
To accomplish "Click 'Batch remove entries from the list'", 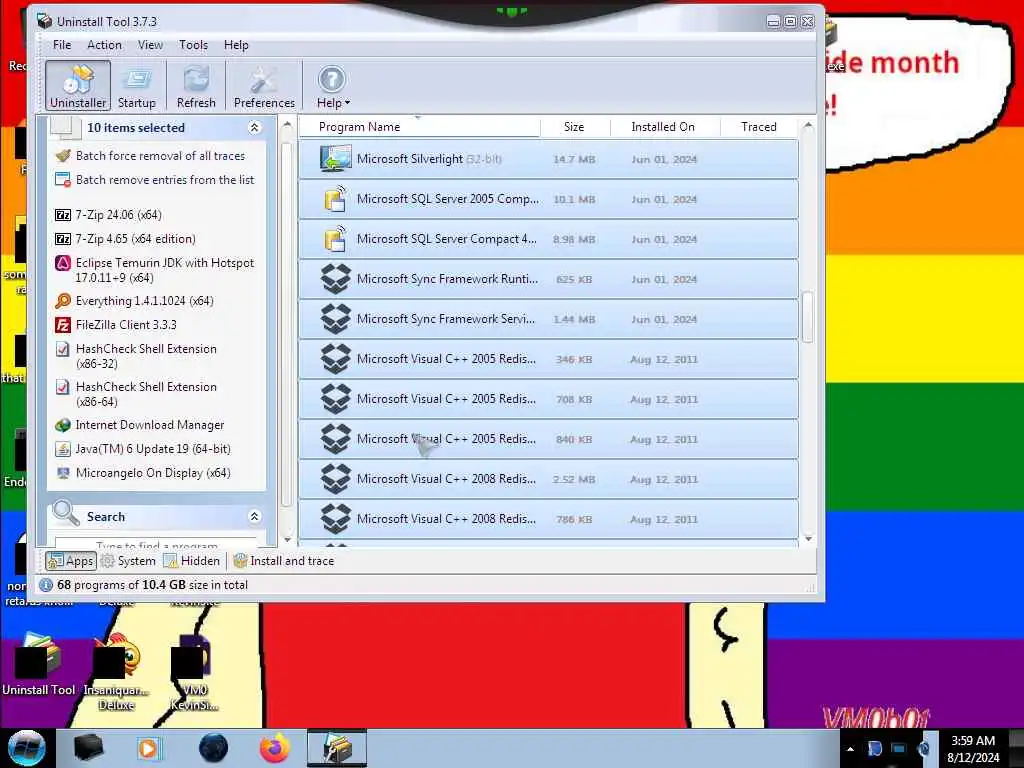I will pos(165,180).
